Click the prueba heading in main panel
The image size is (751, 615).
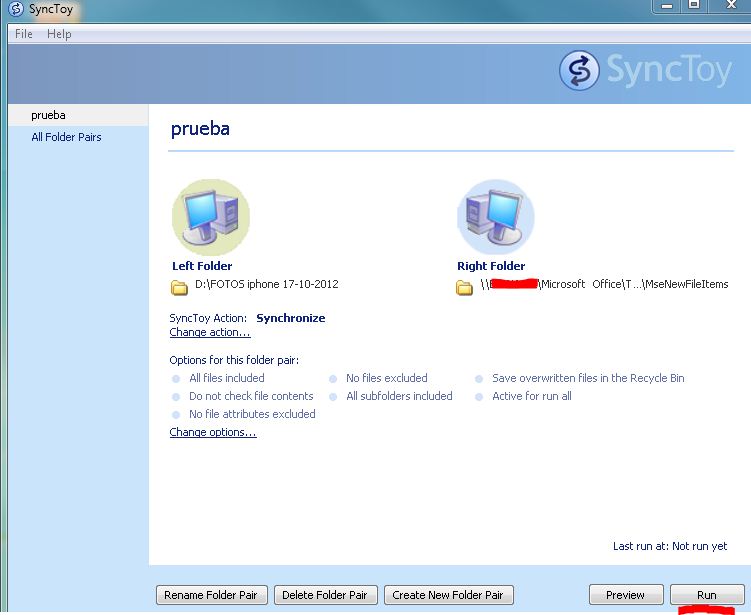click(200, 129)
